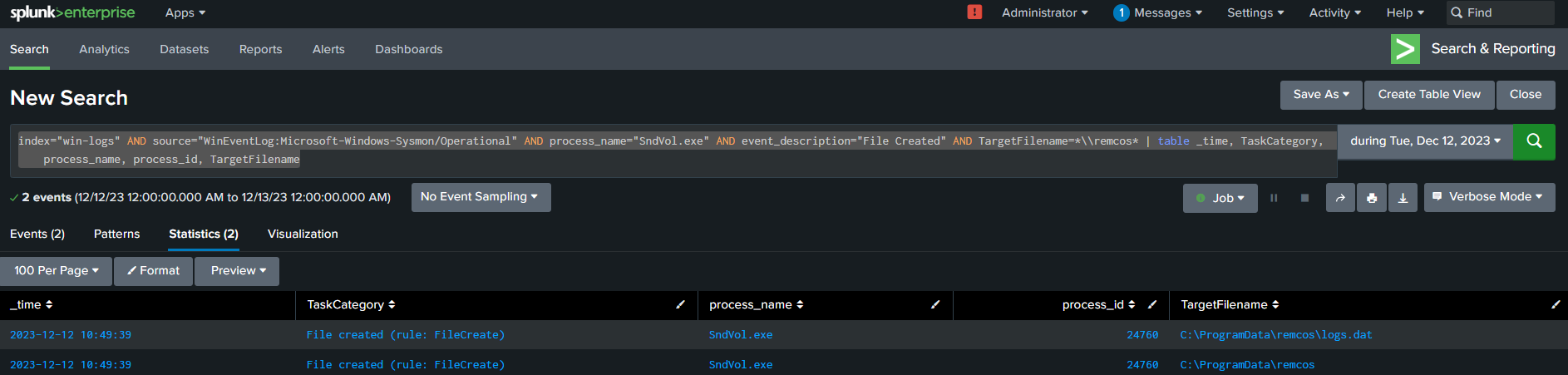Open the Activity dropdown menu
The width and height of the screenshot is (1568, 375).
click(x=1335, y=12)
